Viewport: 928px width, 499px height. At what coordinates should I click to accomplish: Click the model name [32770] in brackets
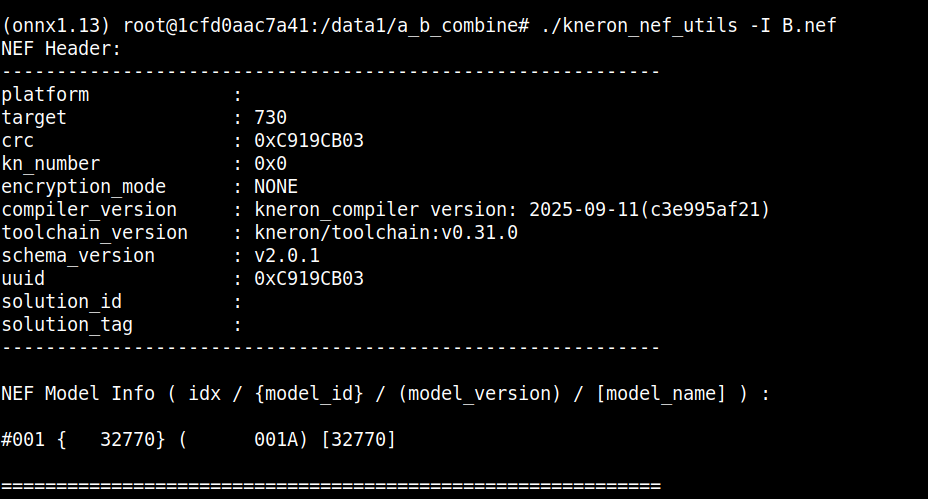point(358,440)
